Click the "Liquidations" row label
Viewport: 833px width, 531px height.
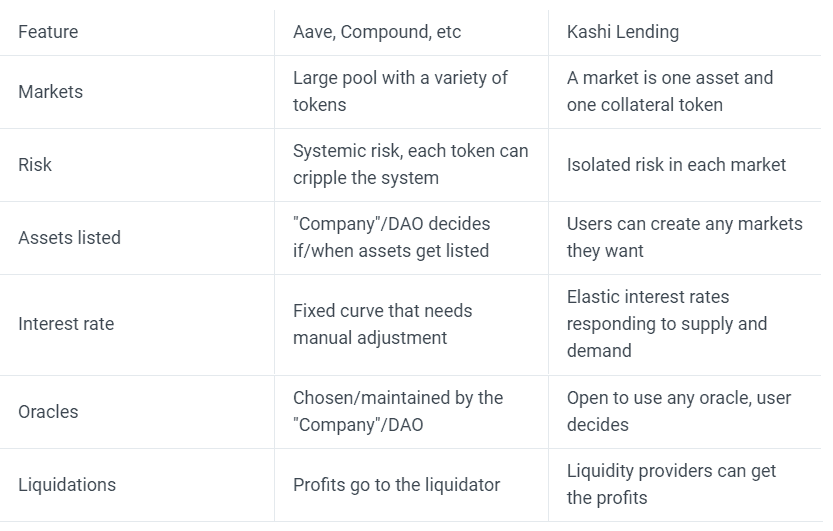67,485
